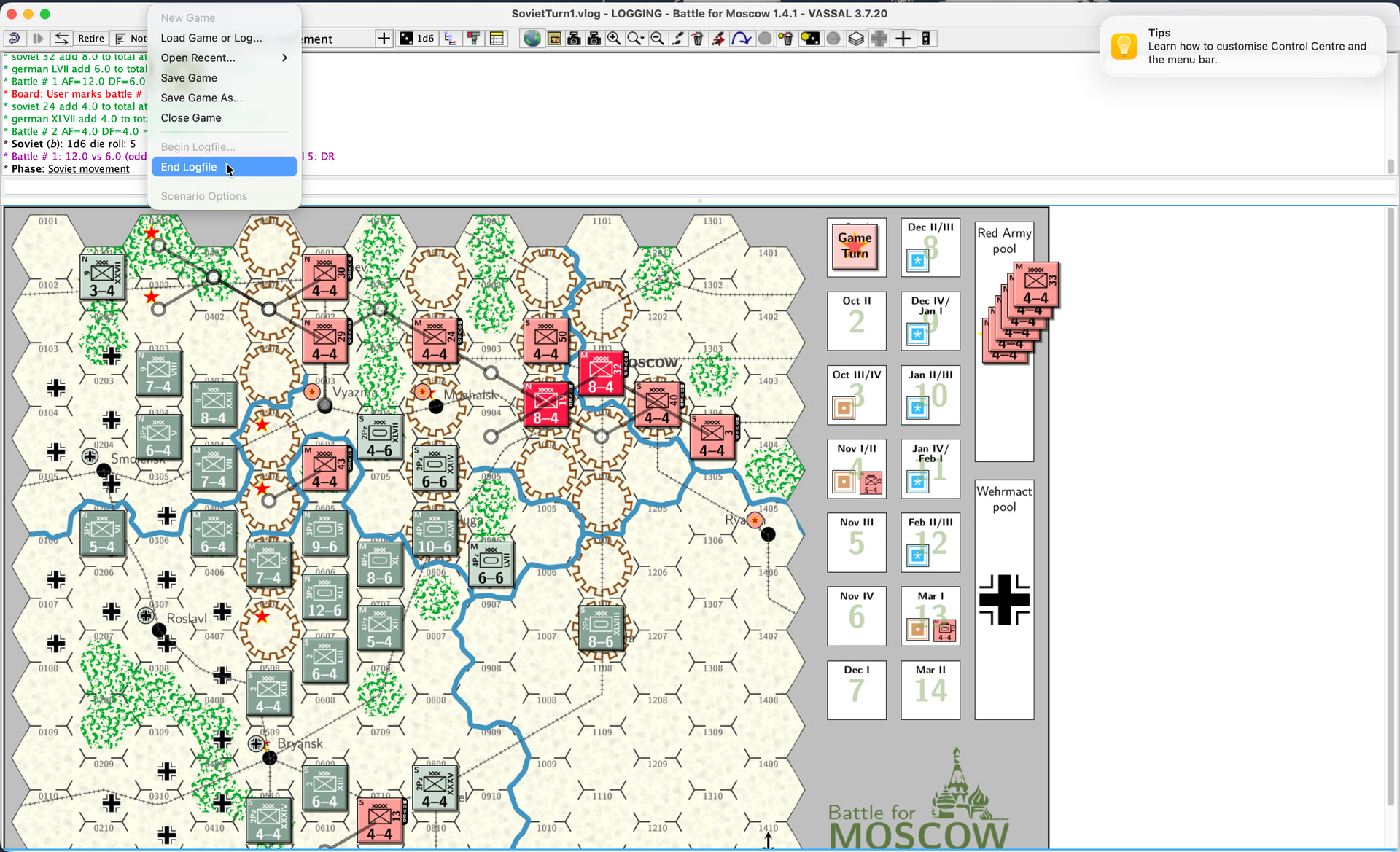The image size is (1400, 852).
Task: Click the Game Turn marker counter
Action: (x=855, y=246)
